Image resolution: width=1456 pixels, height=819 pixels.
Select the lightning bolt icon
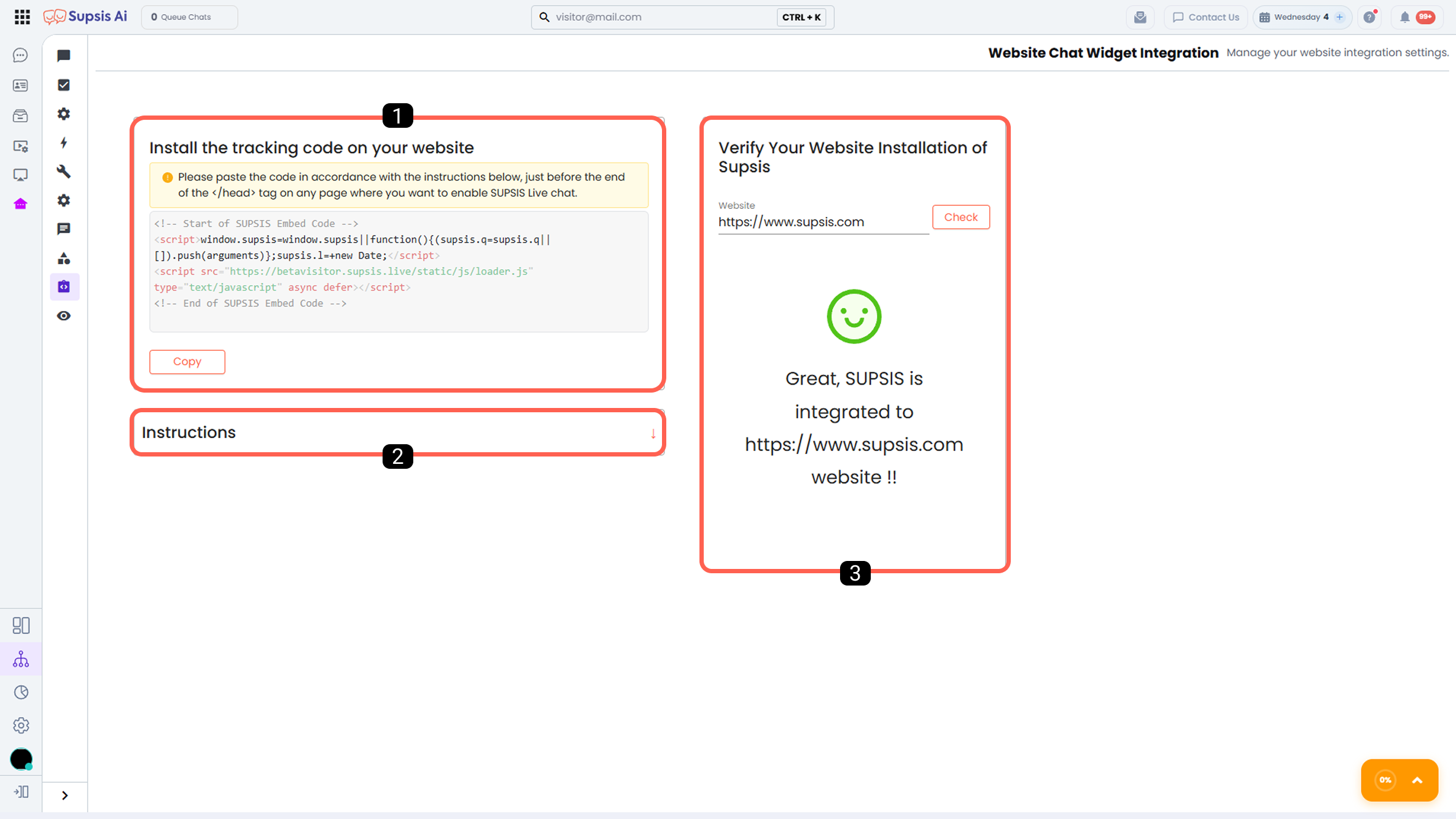[64, 143]
